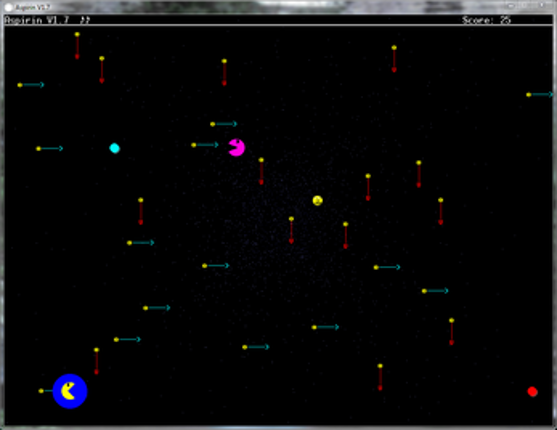Screen dimensions: 557x430
Task: Click the cyan arrow just left of cyan ball
Action: click(x=50, y=149)
